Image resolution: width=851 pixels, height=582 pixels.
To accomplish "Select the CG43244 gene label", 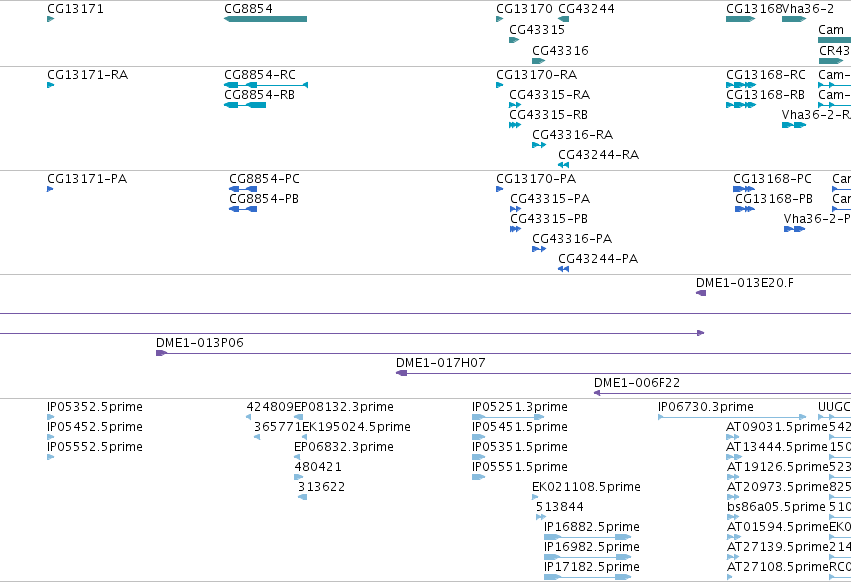I will (x=586, y=9).
